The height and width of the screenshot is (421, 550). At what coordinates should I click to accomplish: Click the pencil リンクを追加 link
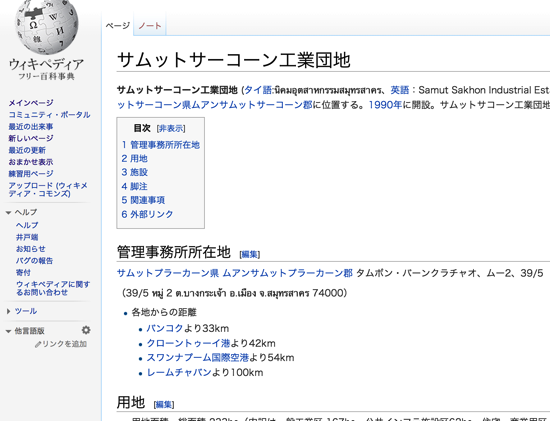(61, 344)
